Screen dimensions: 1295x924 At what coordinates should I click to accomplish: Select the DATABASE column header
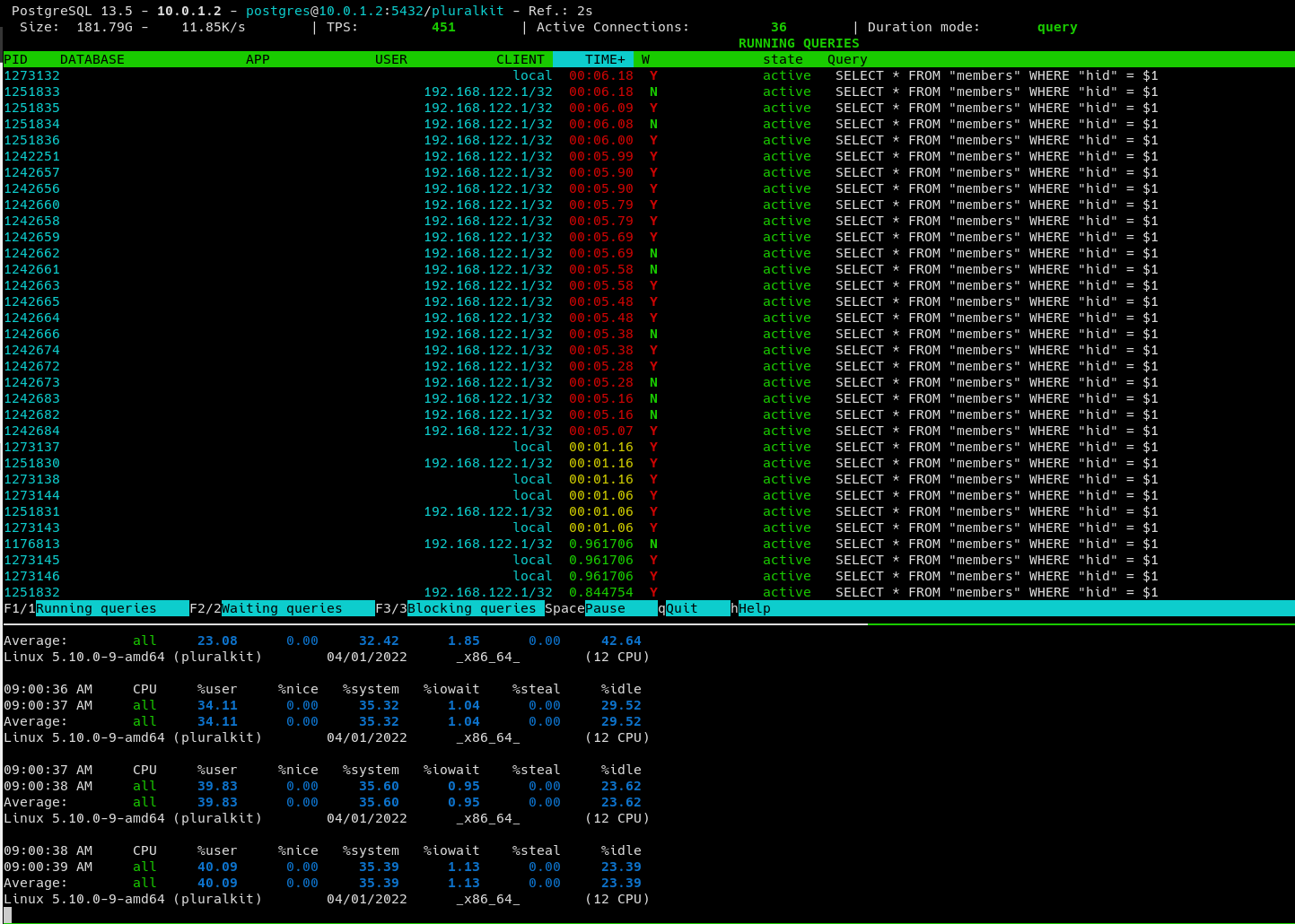click(x=92, y=59)
